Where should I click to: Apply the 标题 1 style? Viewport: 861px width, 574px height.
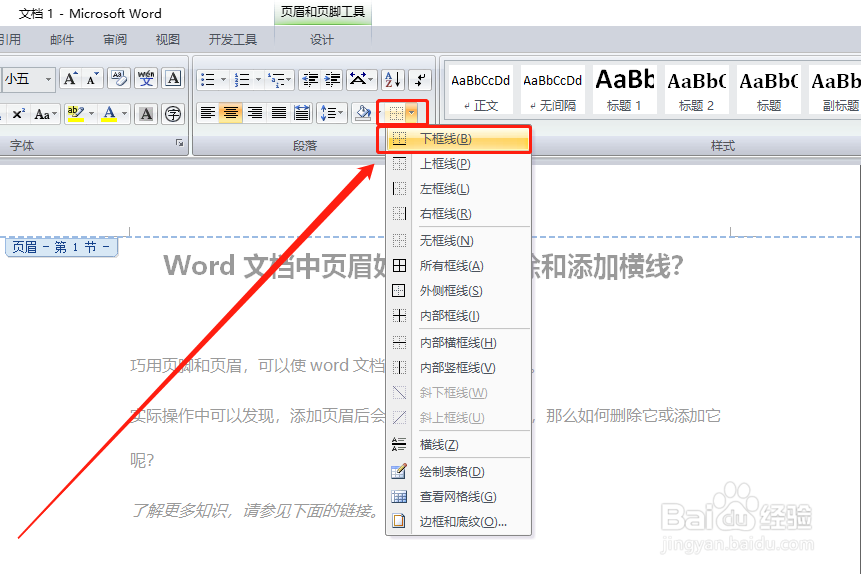(625, 90)
